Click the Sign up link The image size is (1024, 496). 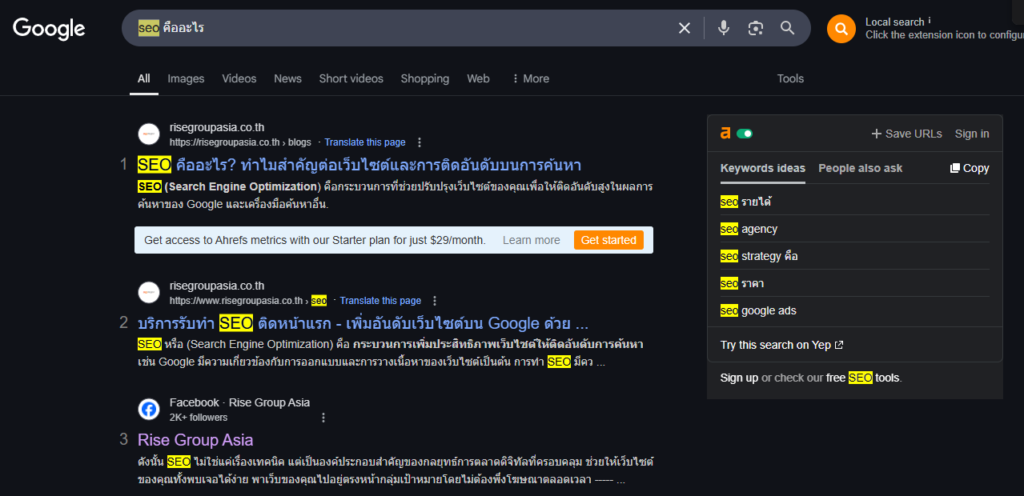click(739, 377)
